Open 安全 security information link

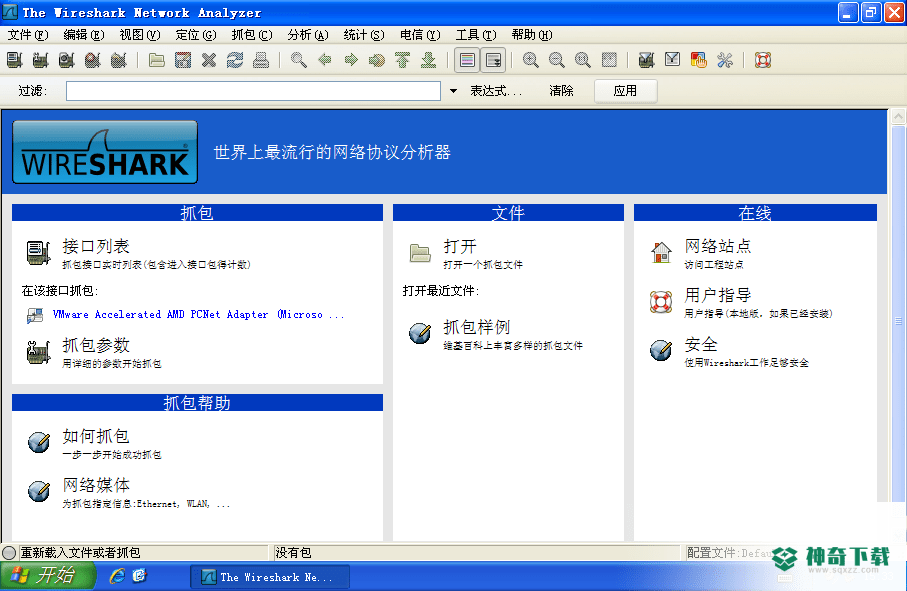click(x=701, y=345)
